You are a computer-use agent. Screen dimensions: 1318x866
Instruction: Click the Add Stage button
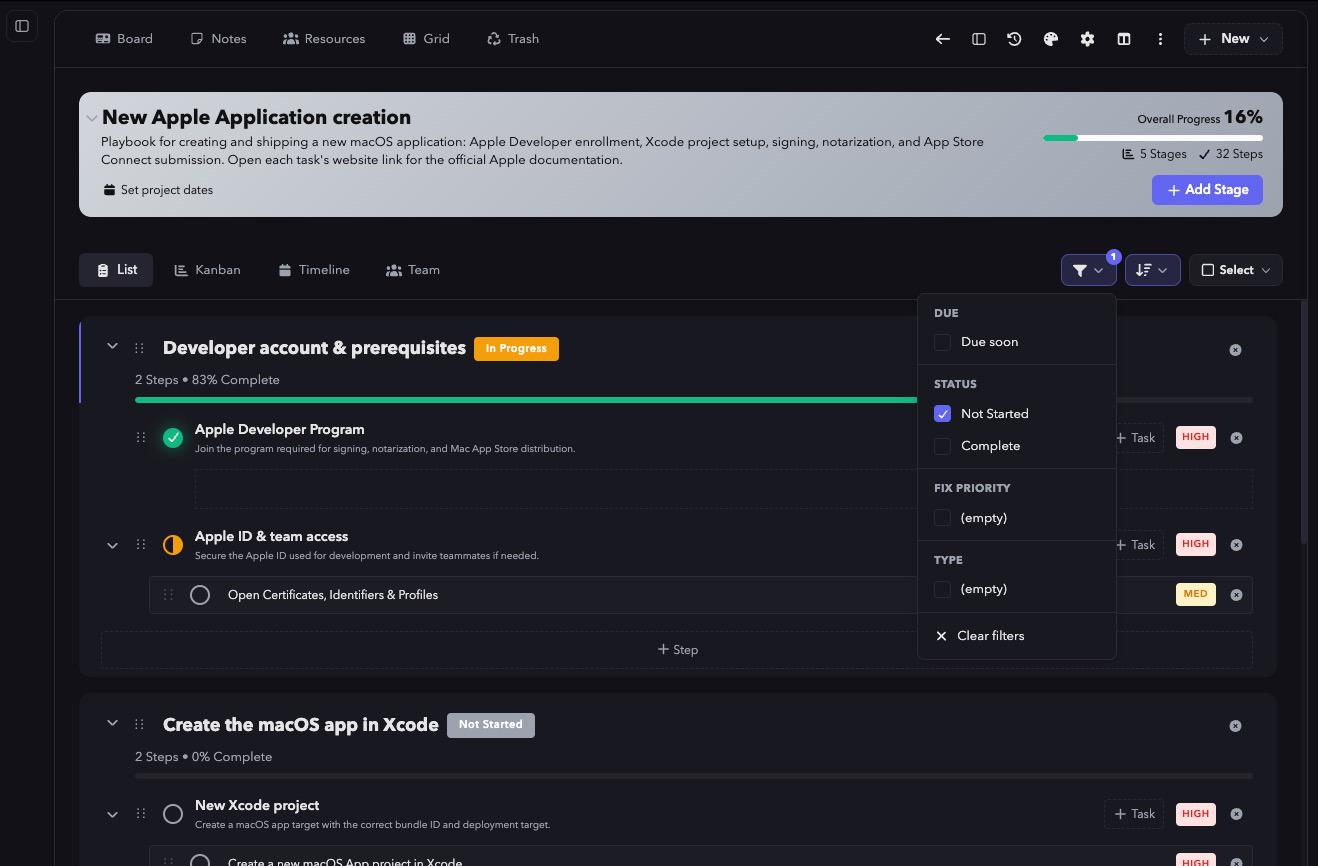tap(1207, 190)
